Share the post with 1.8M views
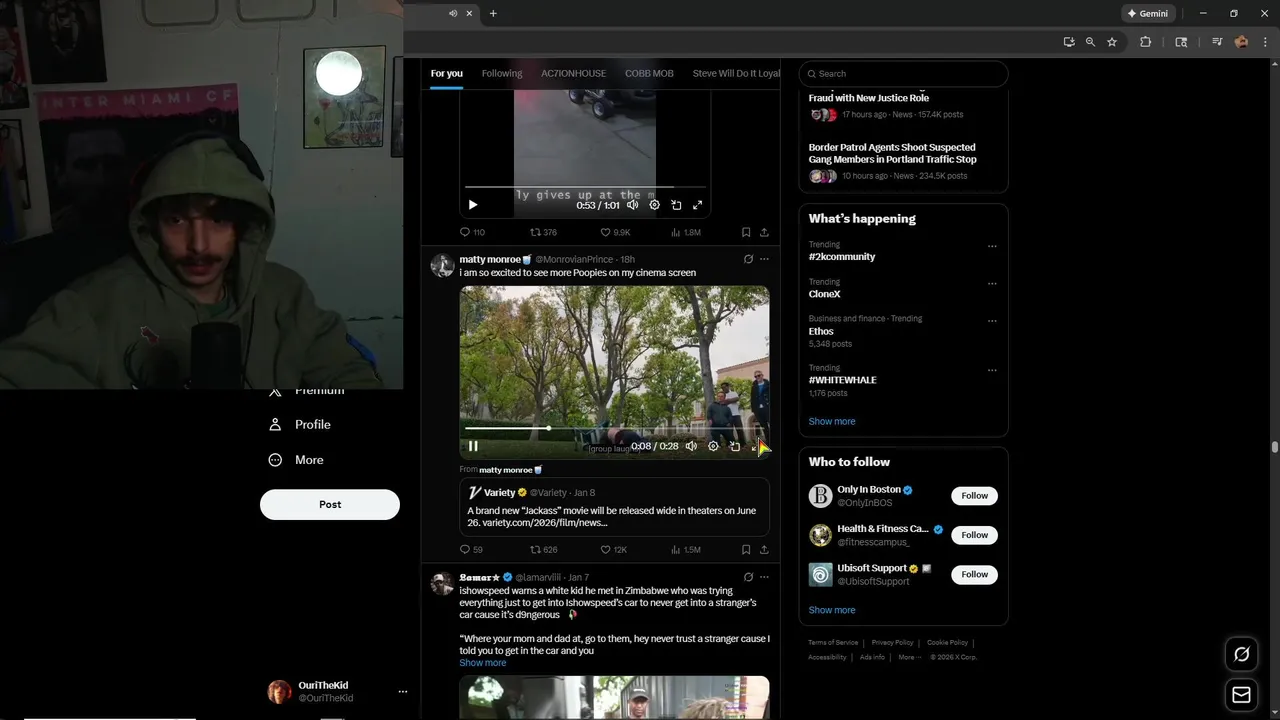The height and width of the screenshot is (720, 1280). (x=764, y=232)
